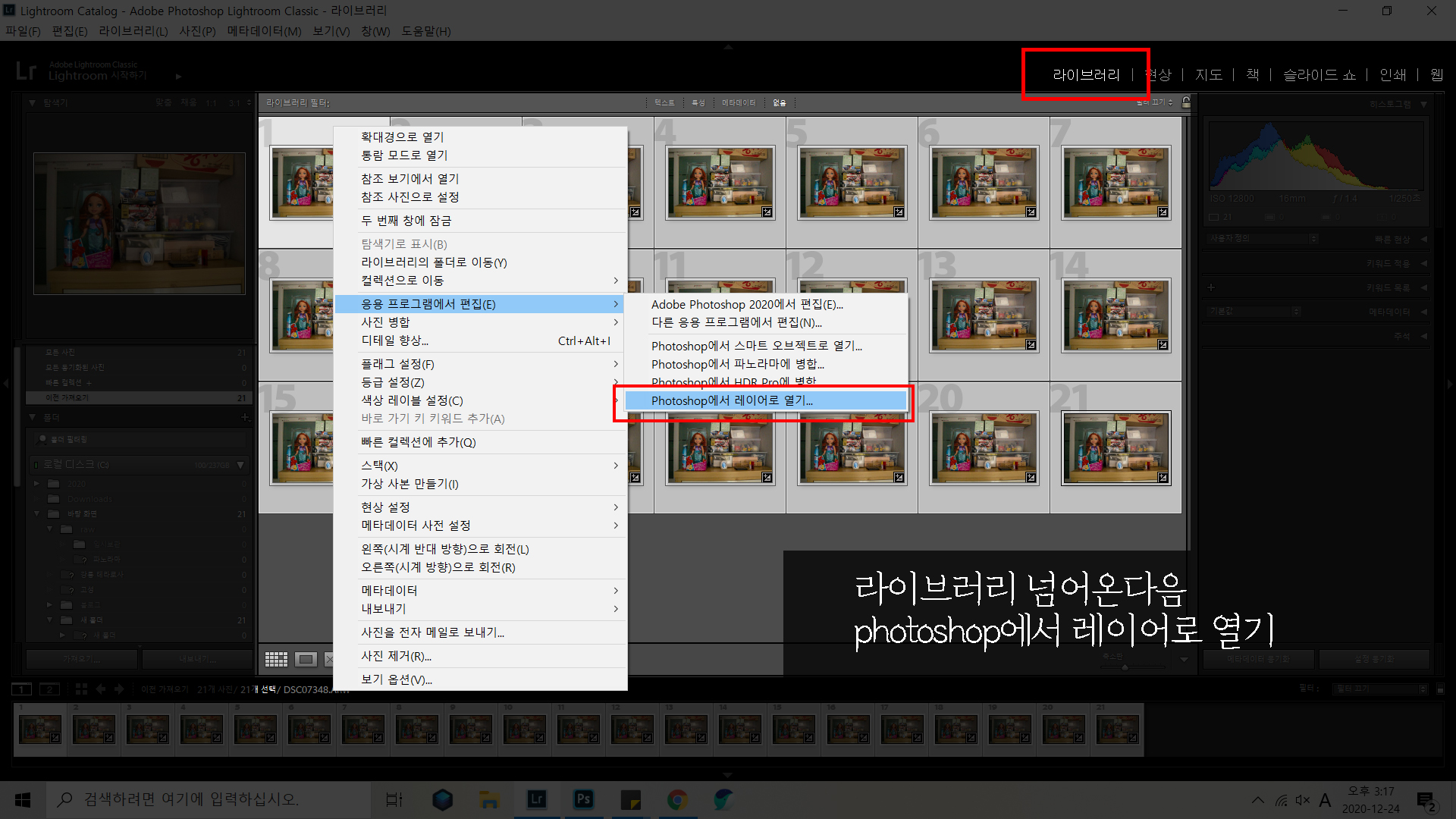Go back with the filmstrip left arrow
Image resolution: width=1456 pixels, height=819 pixels.
coord(100,689)
